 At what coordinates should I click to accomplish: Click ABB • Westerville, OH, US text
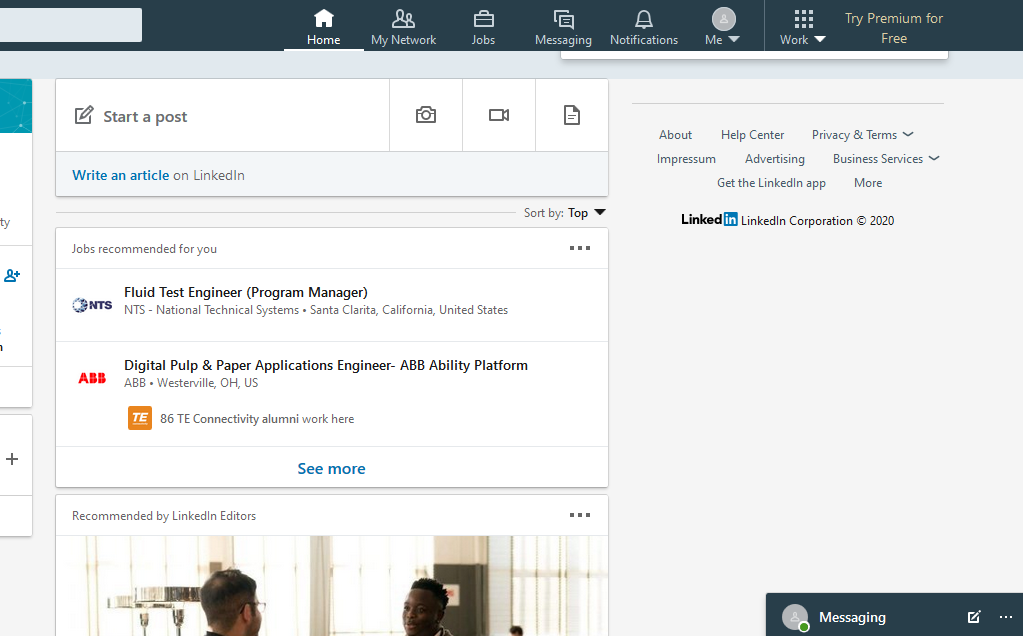tap(191, 383)
